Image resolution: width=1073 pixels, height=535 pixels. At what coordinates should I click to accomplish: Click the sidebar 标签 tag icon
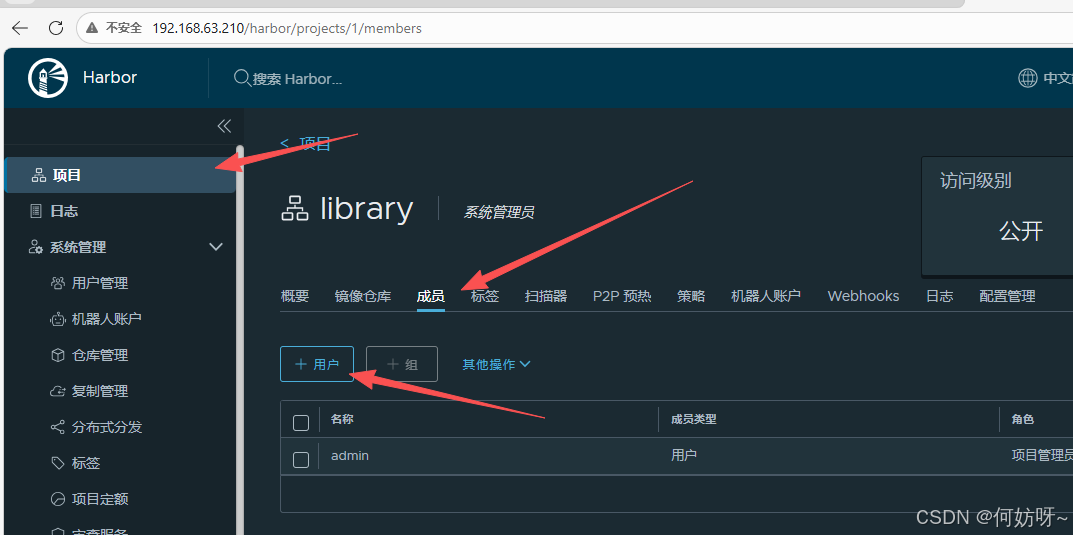pyautogui.click(x=58, y=463)
